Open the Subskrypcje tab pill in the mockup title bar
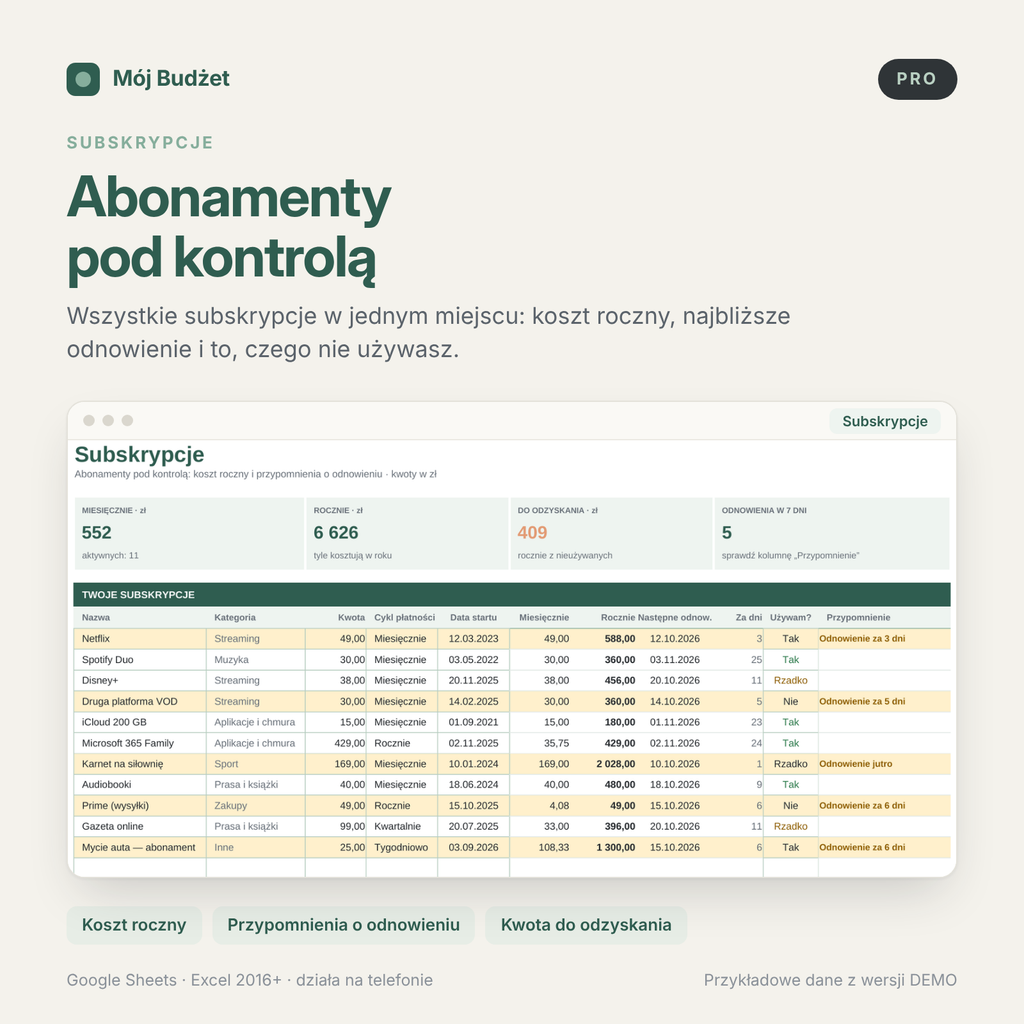This screenshot has height=1024, width=1024. 884,421
